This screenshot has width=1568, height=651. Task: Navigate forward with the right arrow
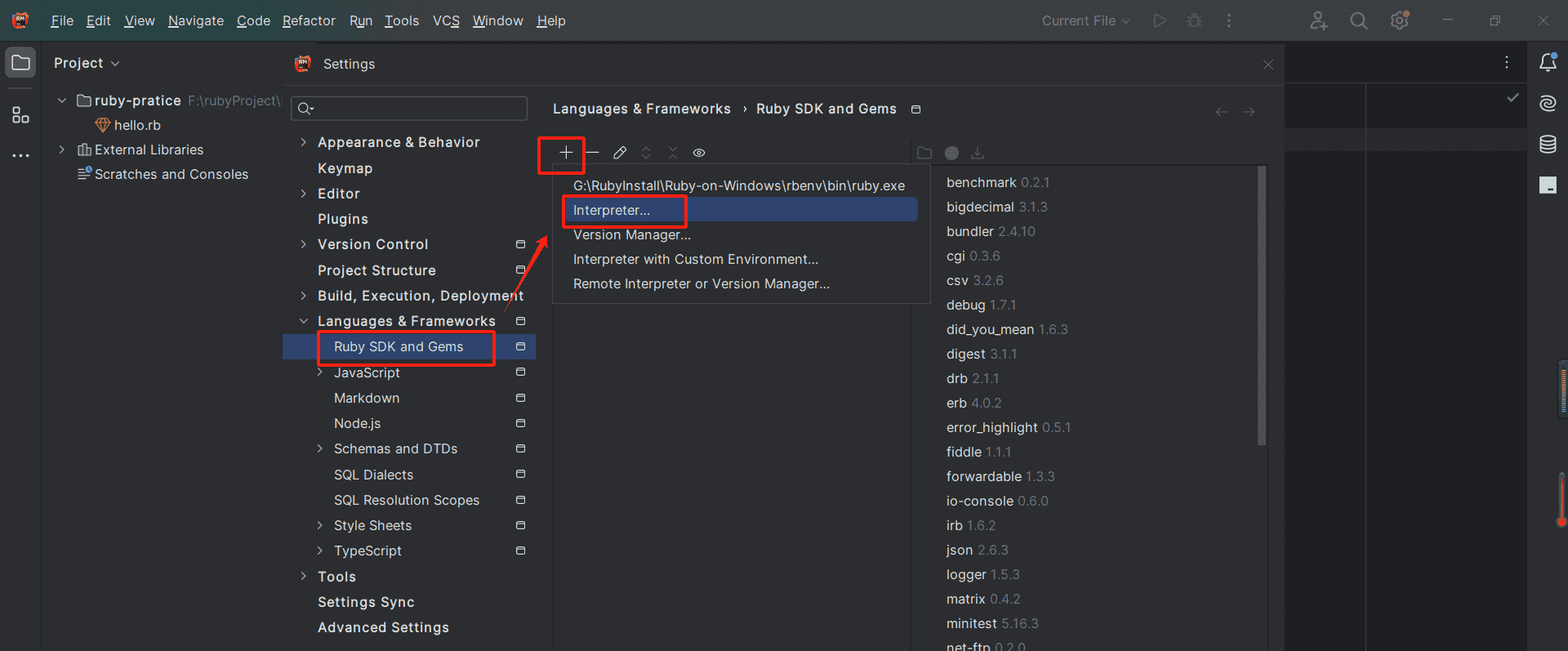[x=1249, y=112]
